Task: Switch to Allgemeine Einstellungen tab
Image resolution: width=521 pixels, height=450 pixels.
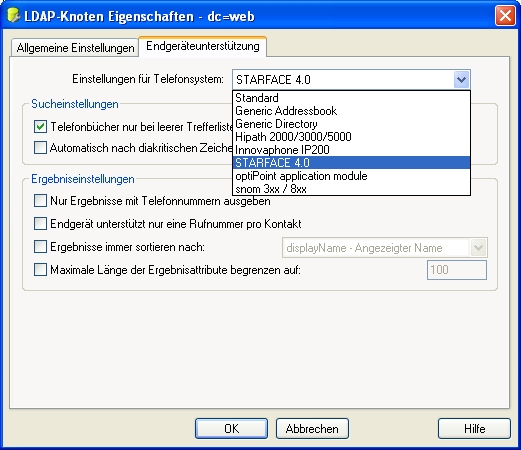Action: pyautogui.click(x=75, y=48)
